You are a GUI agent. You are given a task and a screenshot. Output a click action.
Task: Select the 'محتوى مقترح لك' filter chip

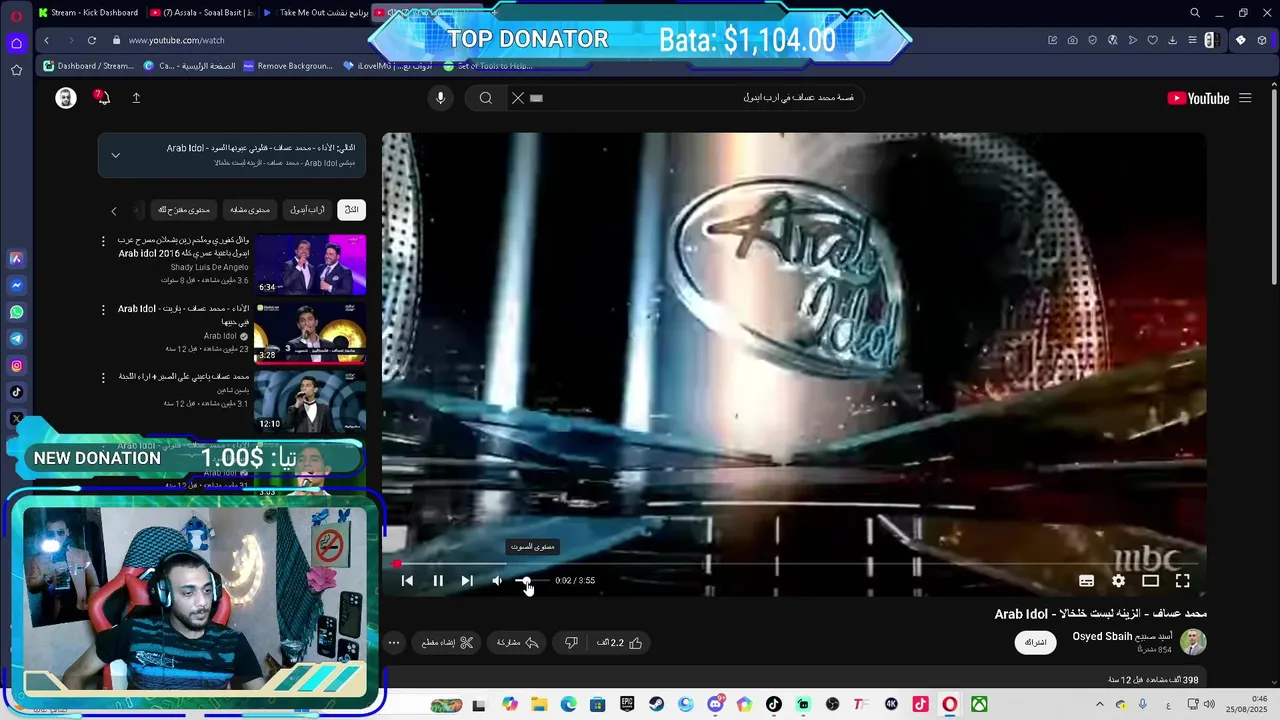(x=183, y=210)
